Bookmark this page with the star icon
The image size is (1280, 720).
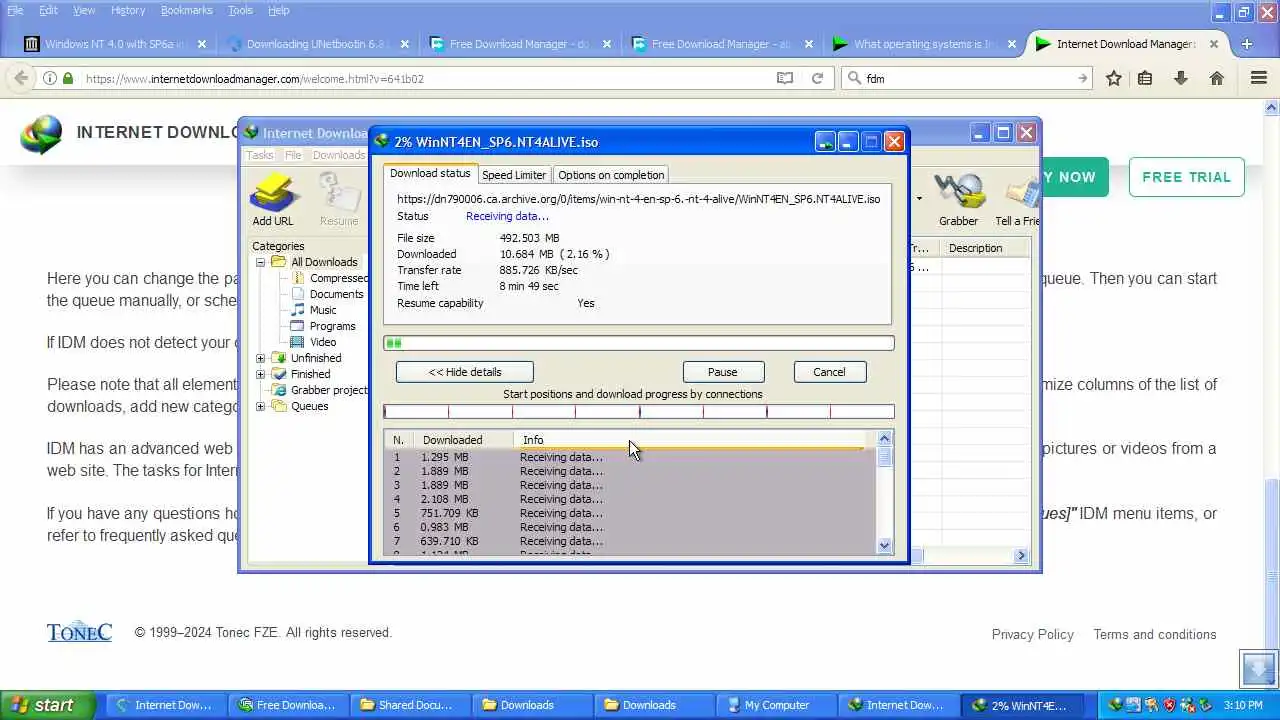coord(1114,78)
